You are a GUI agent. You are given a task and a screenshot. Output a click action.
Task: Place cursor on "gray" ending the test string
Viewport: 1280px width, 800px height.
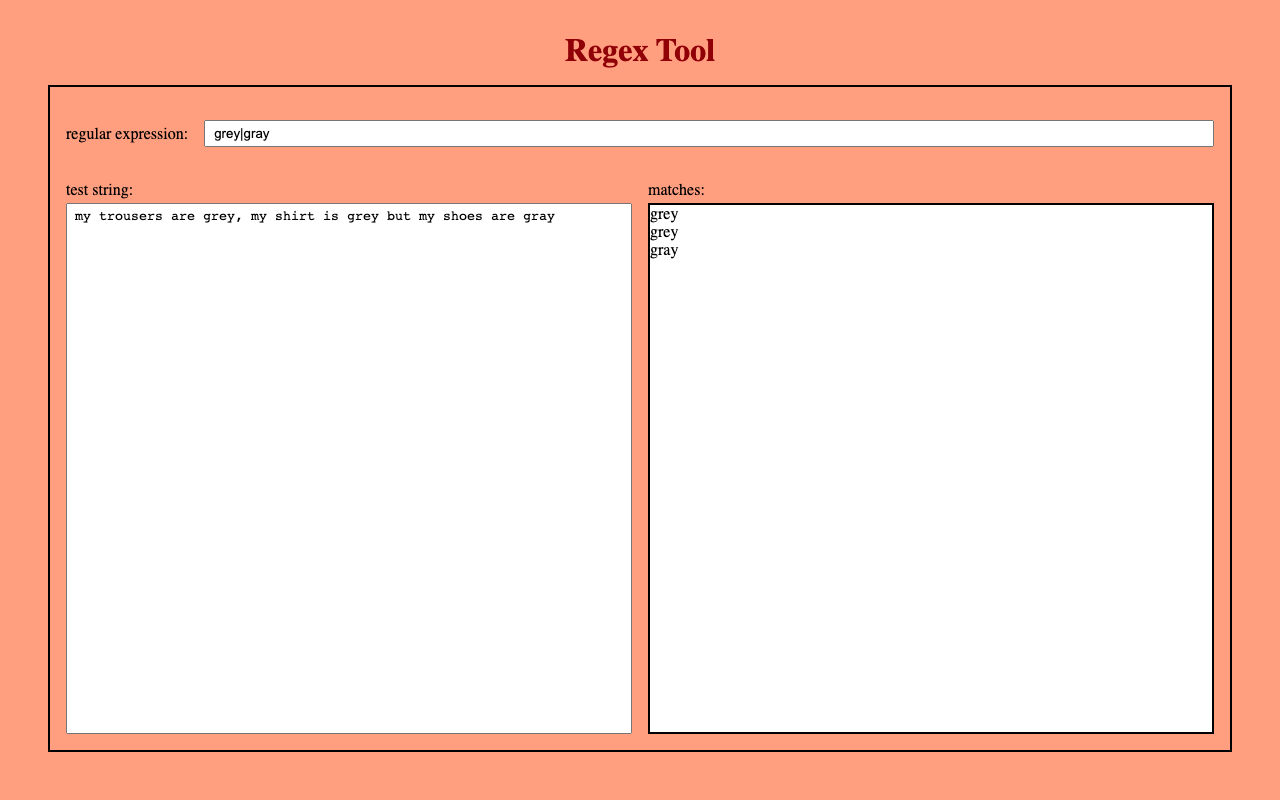pos(539,216)
